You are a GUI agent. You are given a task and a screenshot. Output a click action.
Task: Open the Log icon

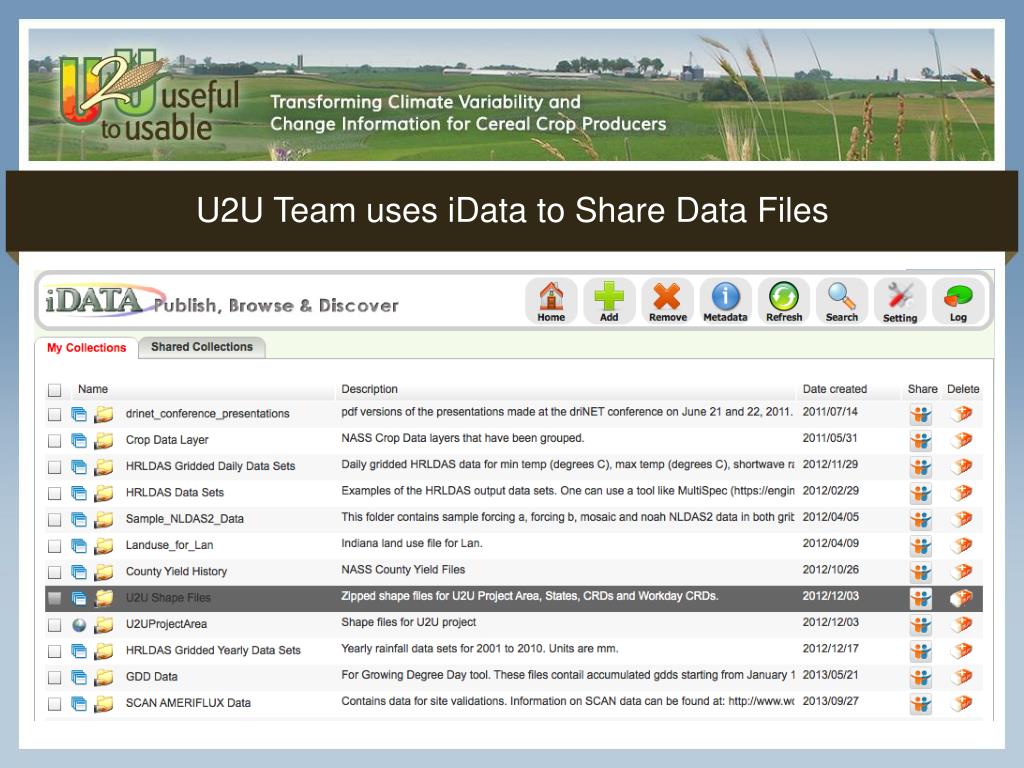click(x=958, y=301)
